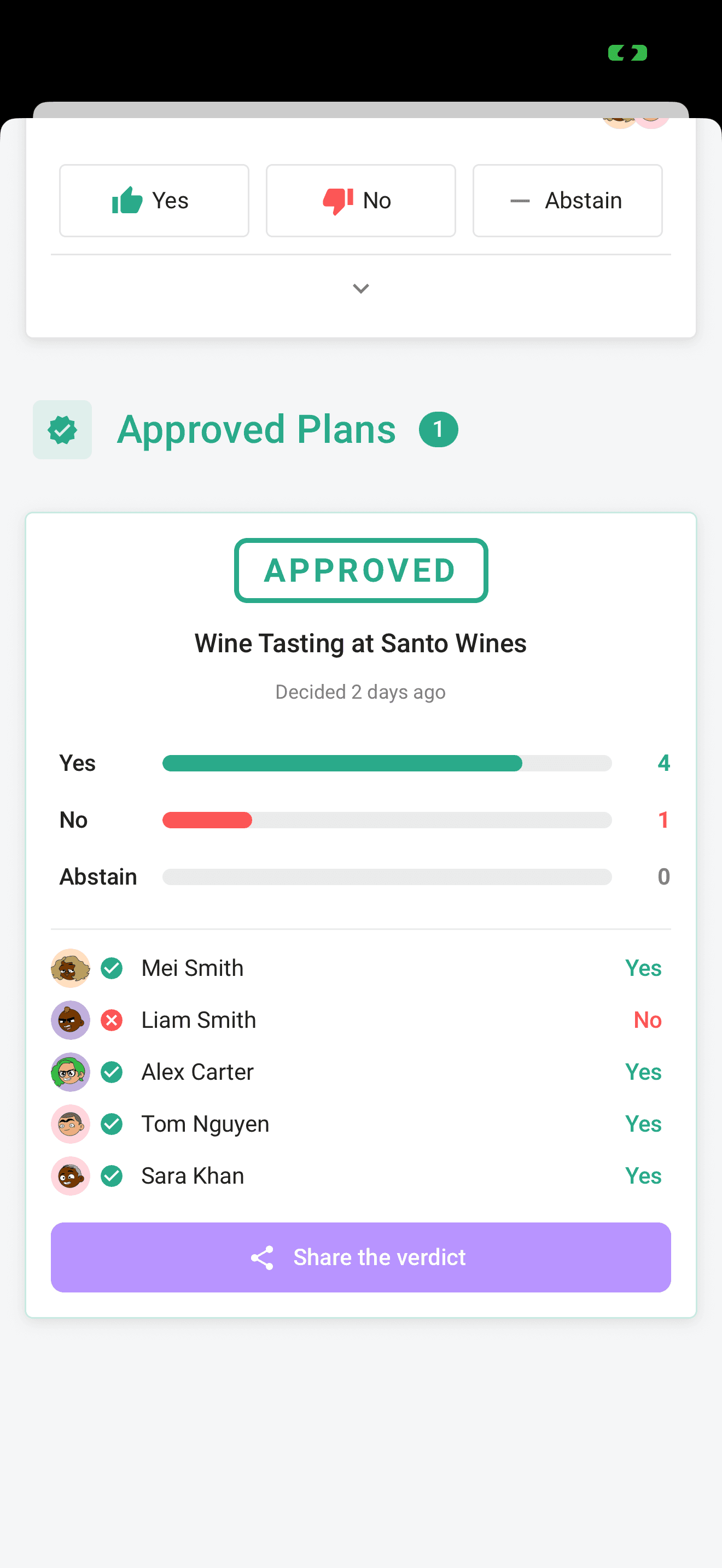The width and height of the screenshot is (722, 1568).
Task: Share the verdict of the wine tasting
Action: click(361, 1257)
